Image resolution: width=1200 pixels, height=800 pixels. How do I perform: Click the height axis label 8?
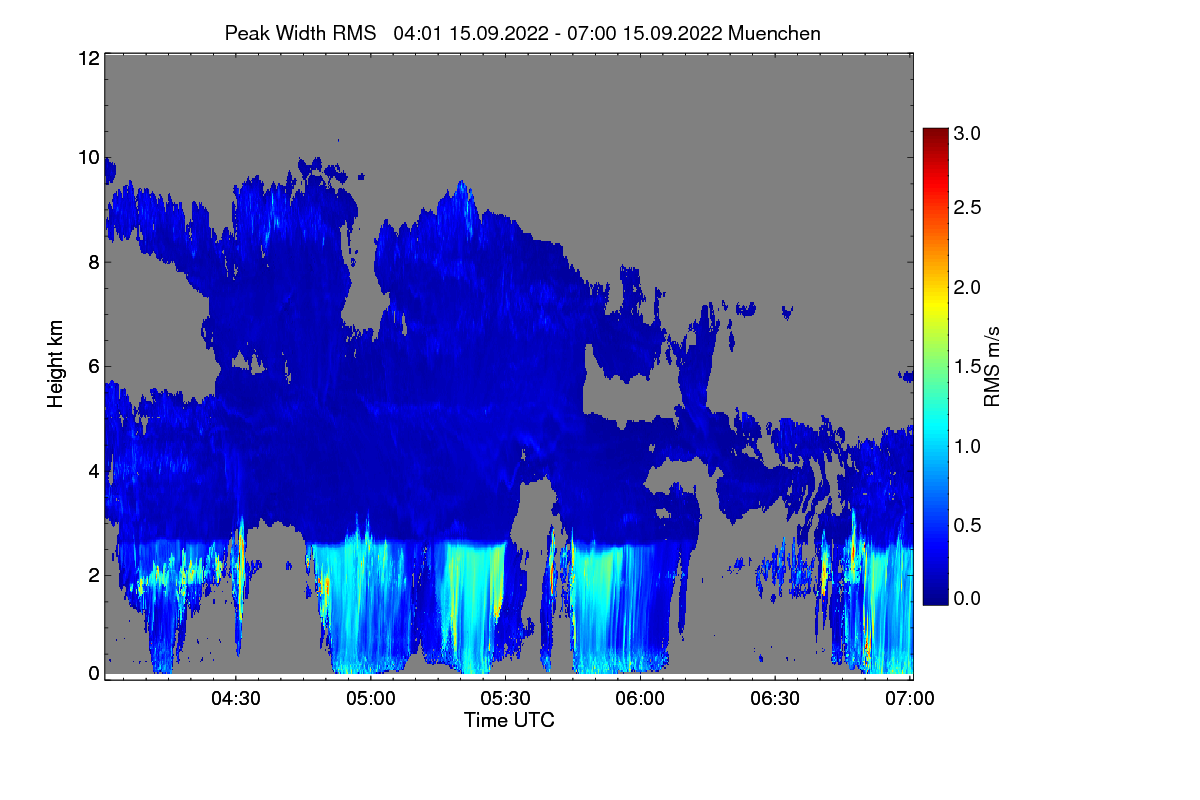[93, 262]
